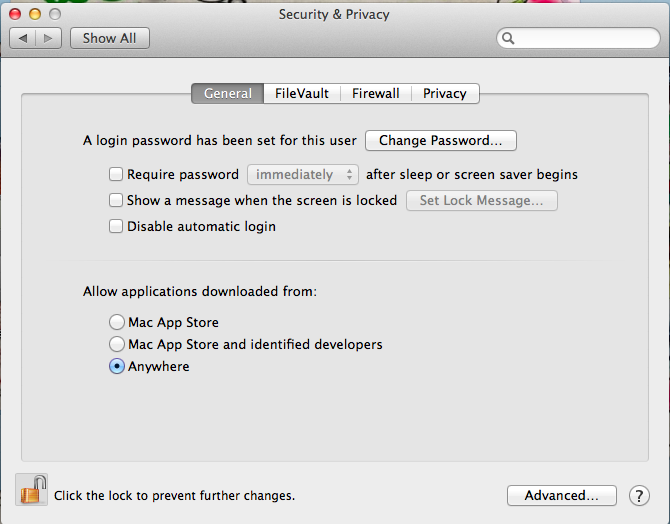Click the Change Password button

pyautogui.click(x=441, y=141)
